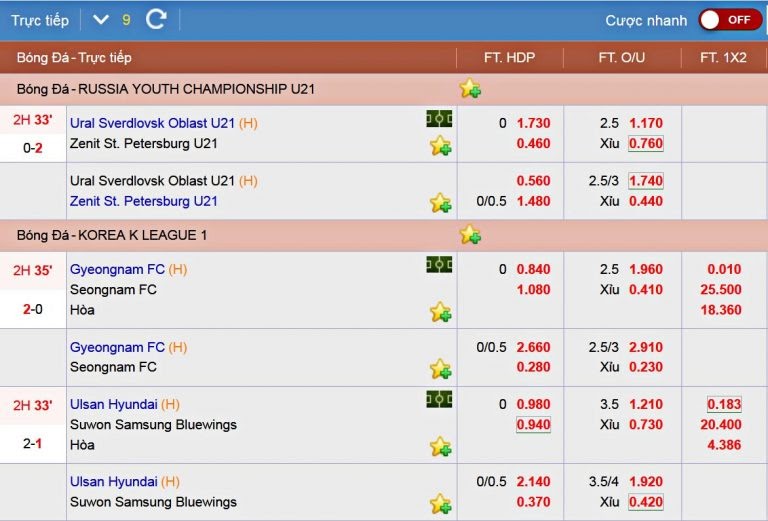
Task: Select Zenit handicap odds 0.460
Action: [x=533, y=143]
